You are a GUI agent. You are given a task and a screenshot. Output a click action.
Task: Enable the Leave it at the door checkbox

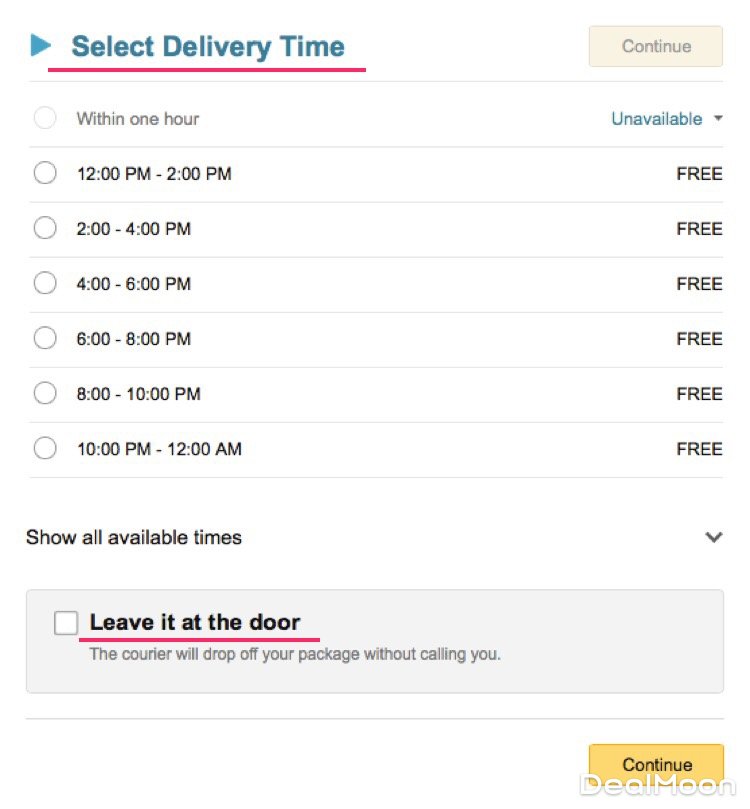tap(66, 623)
